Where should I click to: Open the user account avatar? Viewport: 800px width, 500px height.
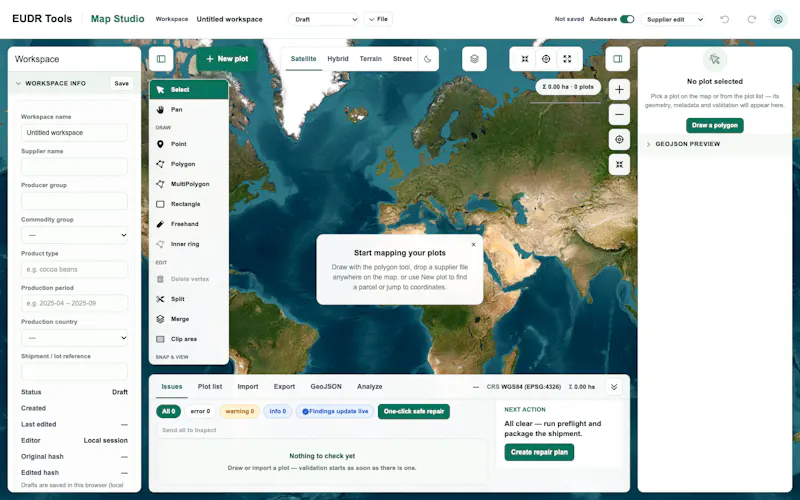pyautogui.click(x=778, y=19)
